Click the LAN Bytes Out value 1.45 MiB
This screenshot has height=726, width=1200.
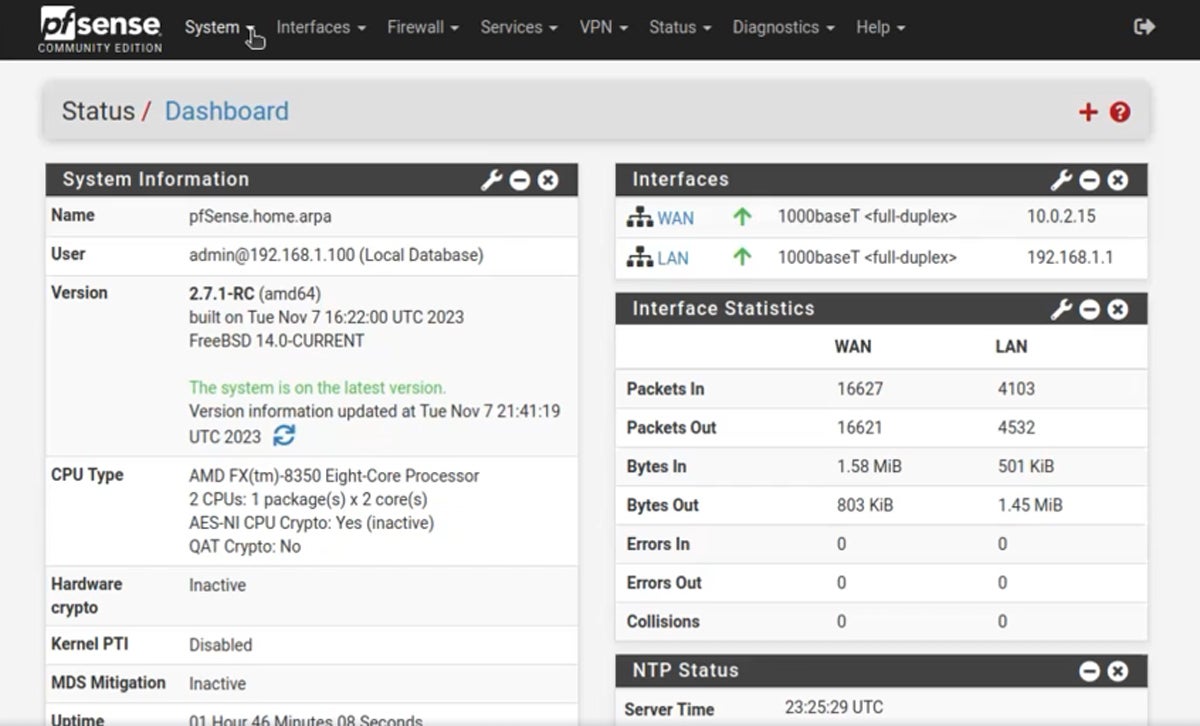tap(1030, 505)
